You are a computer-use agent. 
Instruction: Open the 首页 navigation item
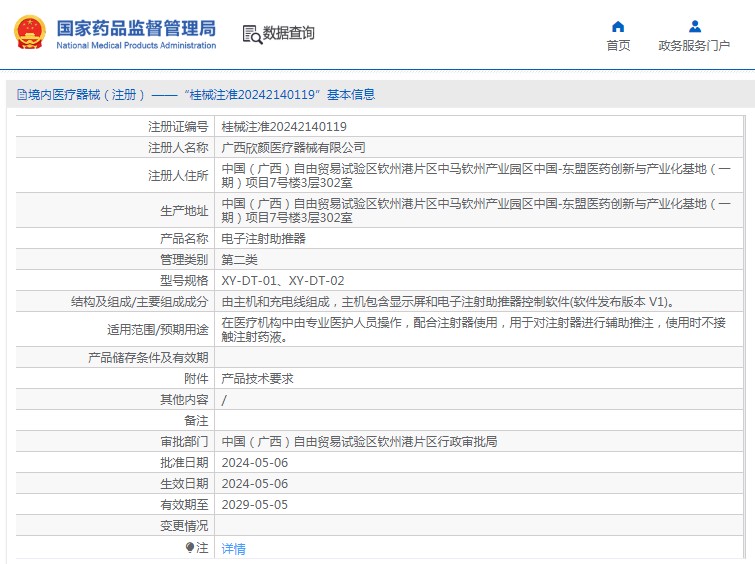(x=618, y=46)
